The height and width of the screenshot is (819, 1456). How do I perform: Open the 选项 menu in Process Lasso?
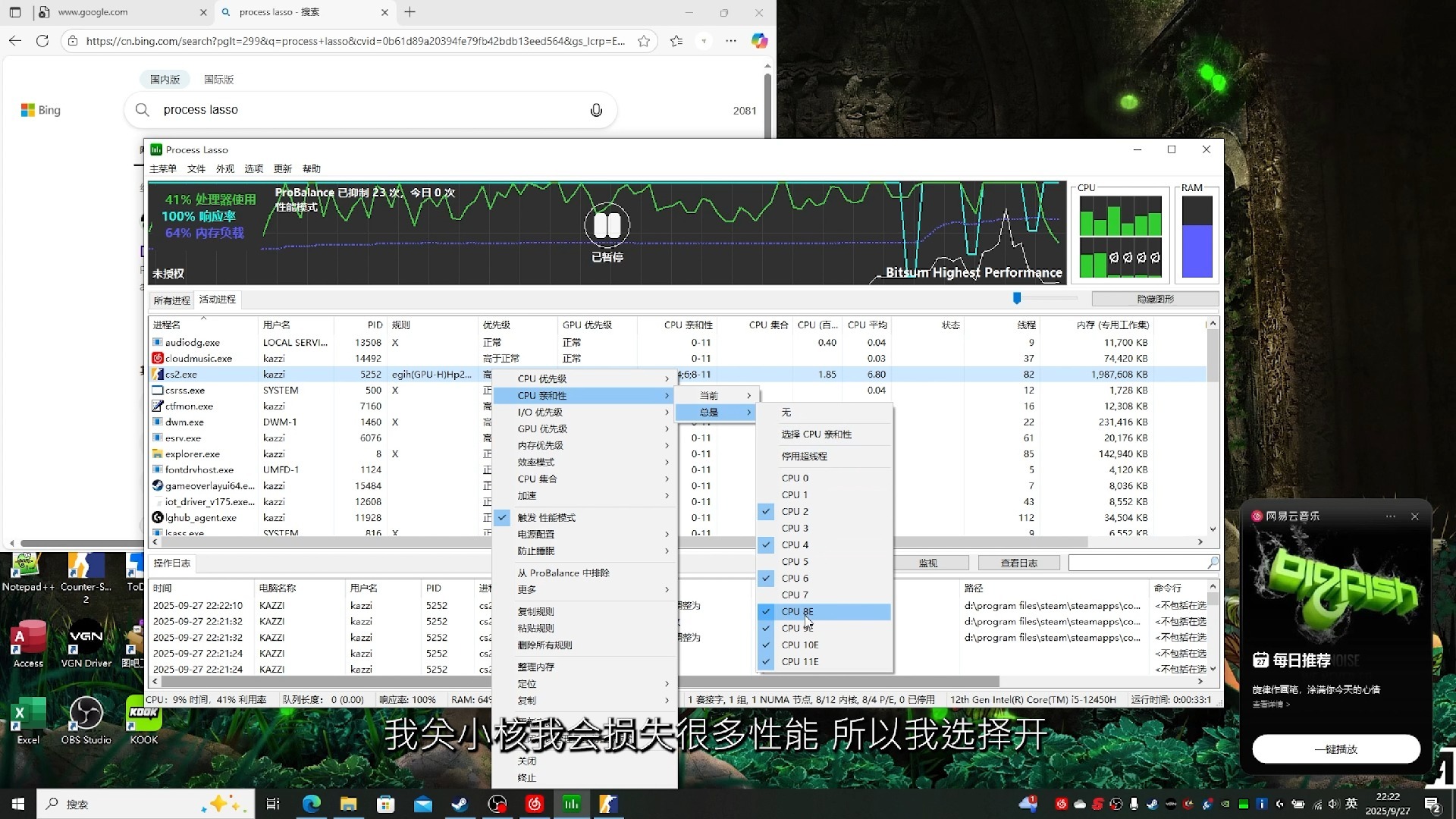click(253, 168)
